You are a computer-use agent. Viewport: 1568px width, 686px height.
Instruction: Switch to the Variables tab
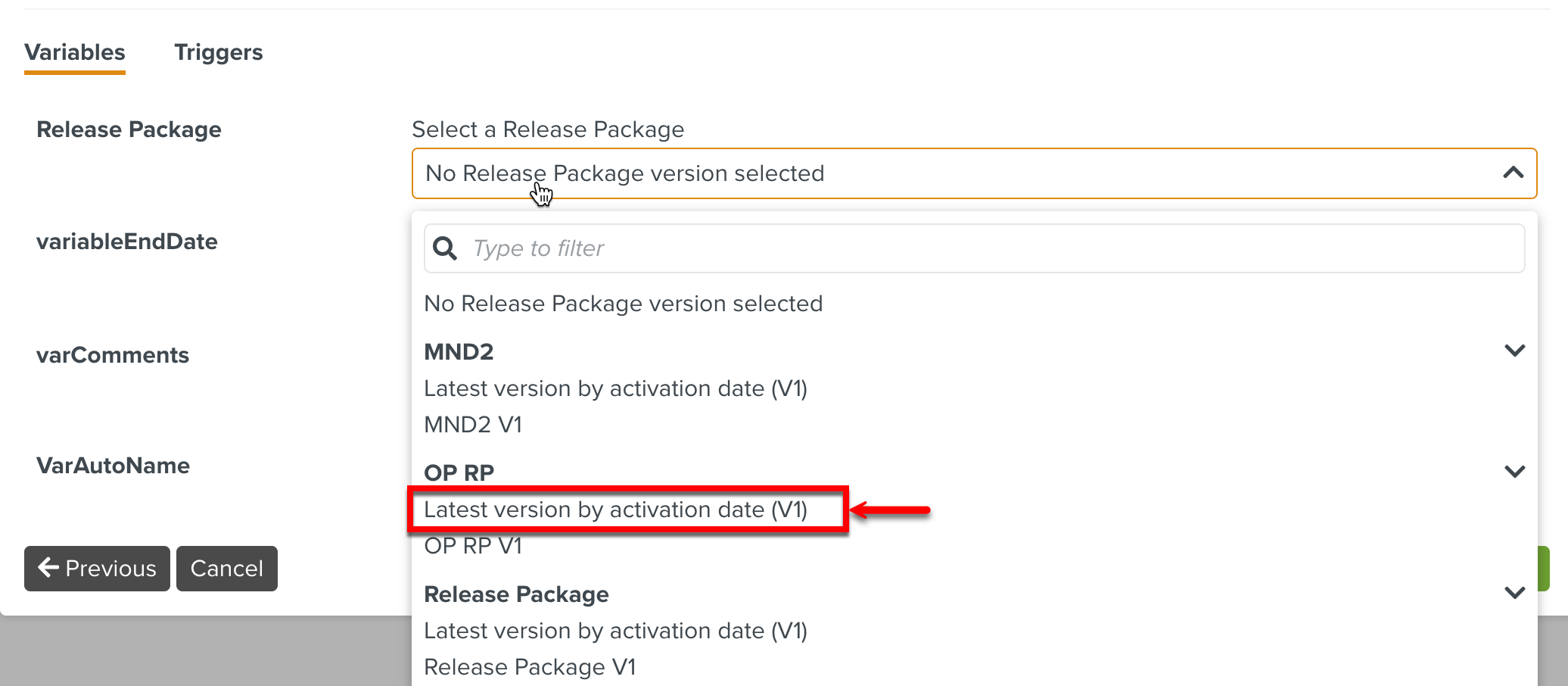click(74, 52)
